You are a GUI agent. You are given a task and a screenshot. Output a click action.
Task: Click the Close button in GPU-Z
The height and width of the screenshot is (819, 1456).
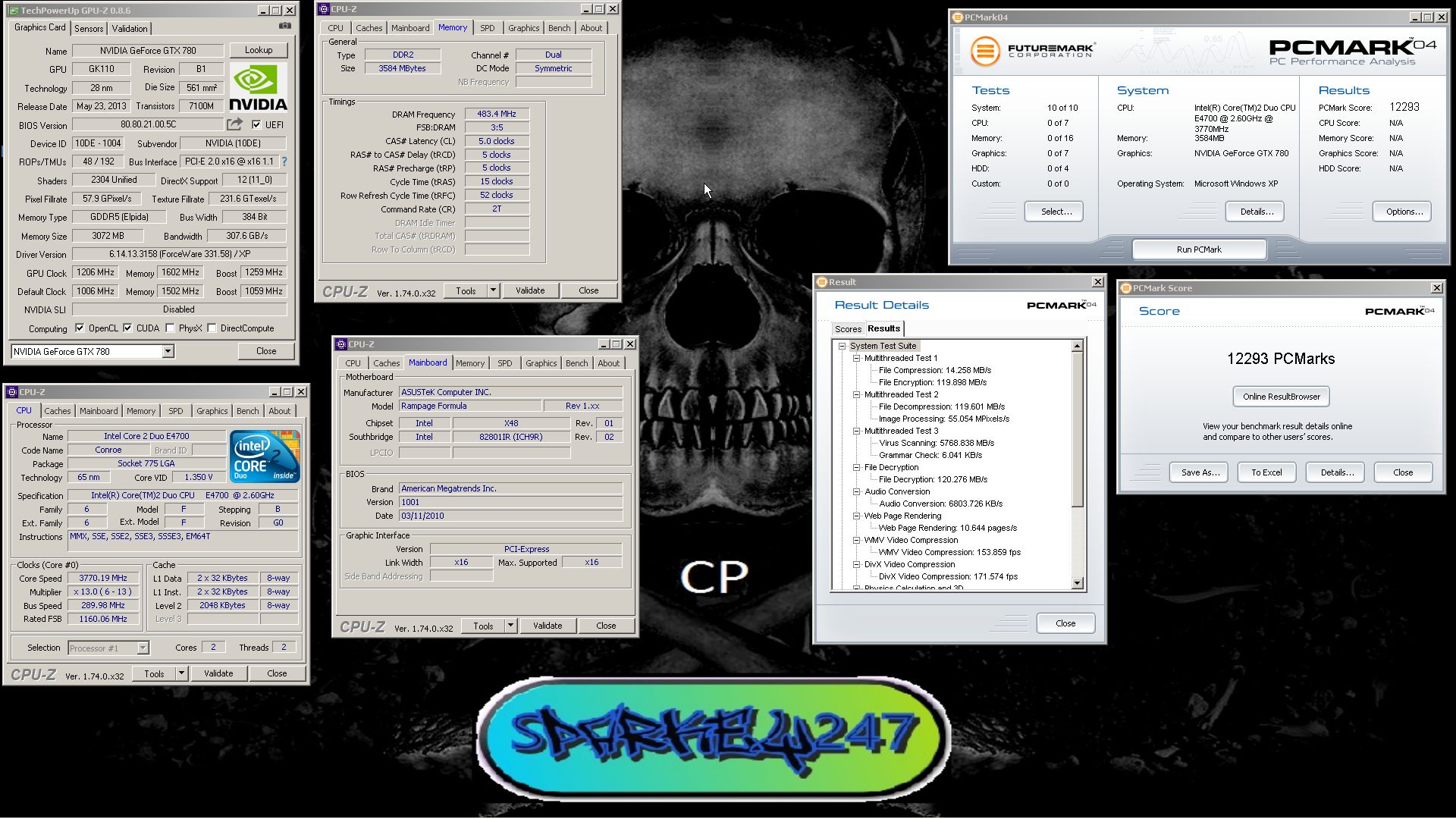pos(266,351)
